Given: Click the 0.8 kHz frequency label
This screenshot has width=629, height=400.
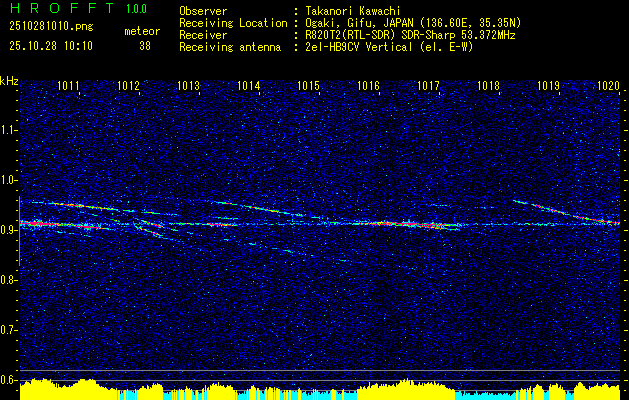Looking at the screenshot, I should coord(9,280).
